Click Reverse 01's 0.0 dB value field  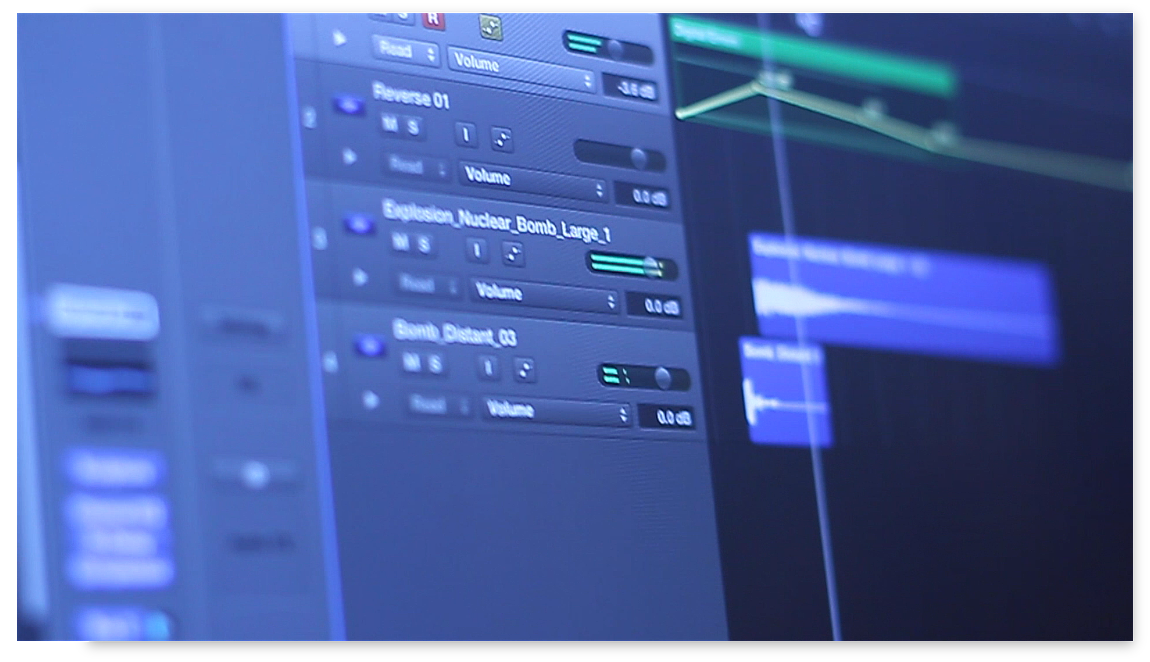coord(642,196)
